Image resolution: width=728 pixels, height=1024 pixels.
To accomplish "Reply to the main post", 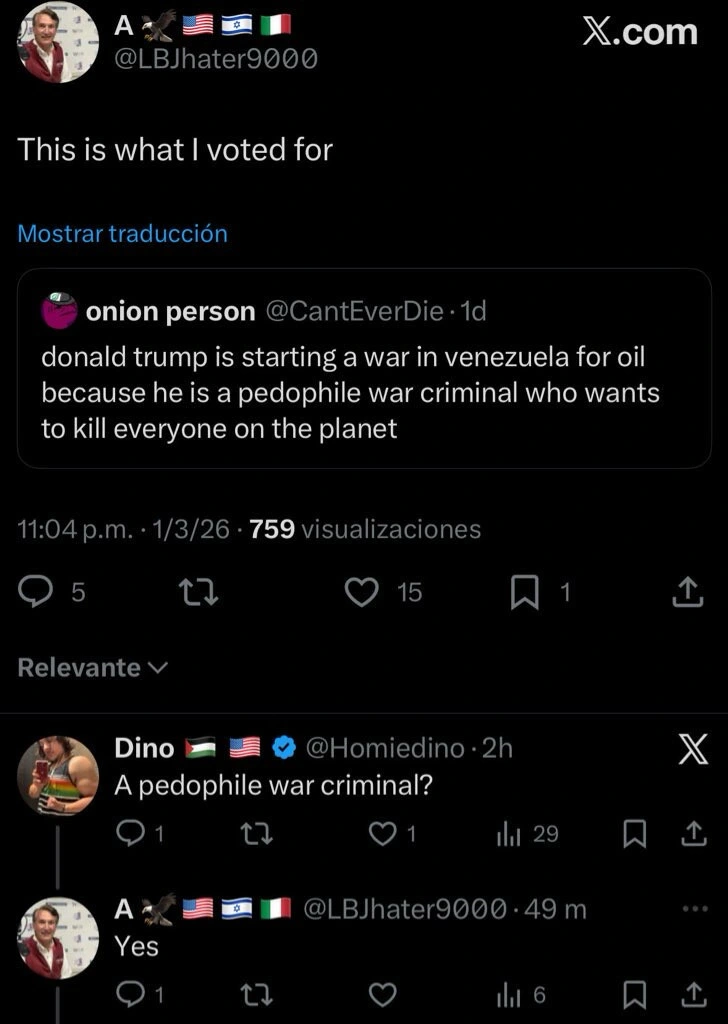I will pos(37,593).
